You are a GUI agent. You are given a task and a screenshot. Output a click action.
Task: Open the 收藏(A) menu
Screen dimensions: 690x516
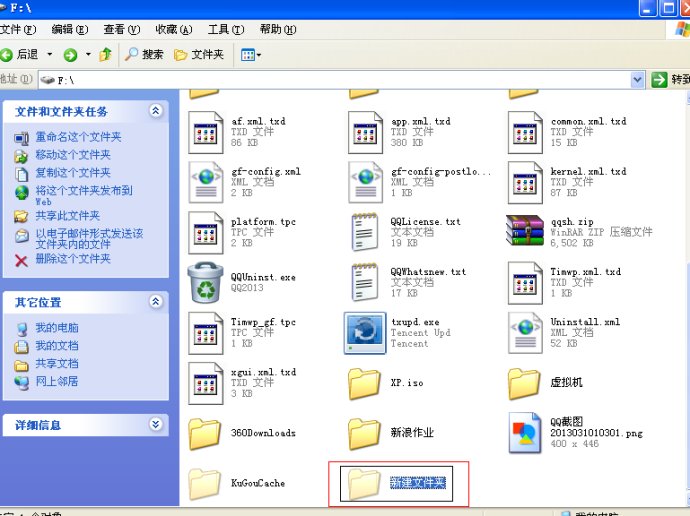[173, 29]
